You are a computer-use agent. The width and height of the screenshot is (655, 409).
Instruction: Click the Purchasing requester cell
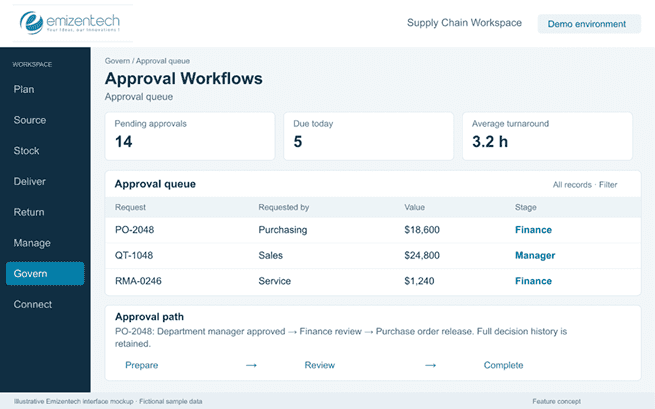coord(283,230)
